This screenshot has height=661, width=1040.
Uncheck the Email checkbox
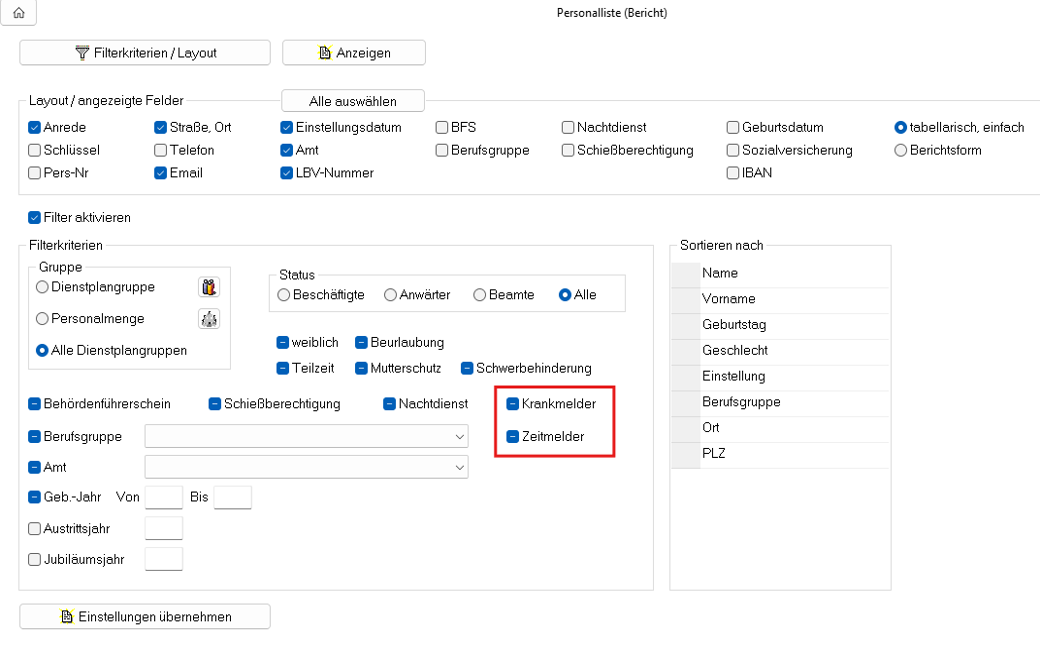pos(161,173)
